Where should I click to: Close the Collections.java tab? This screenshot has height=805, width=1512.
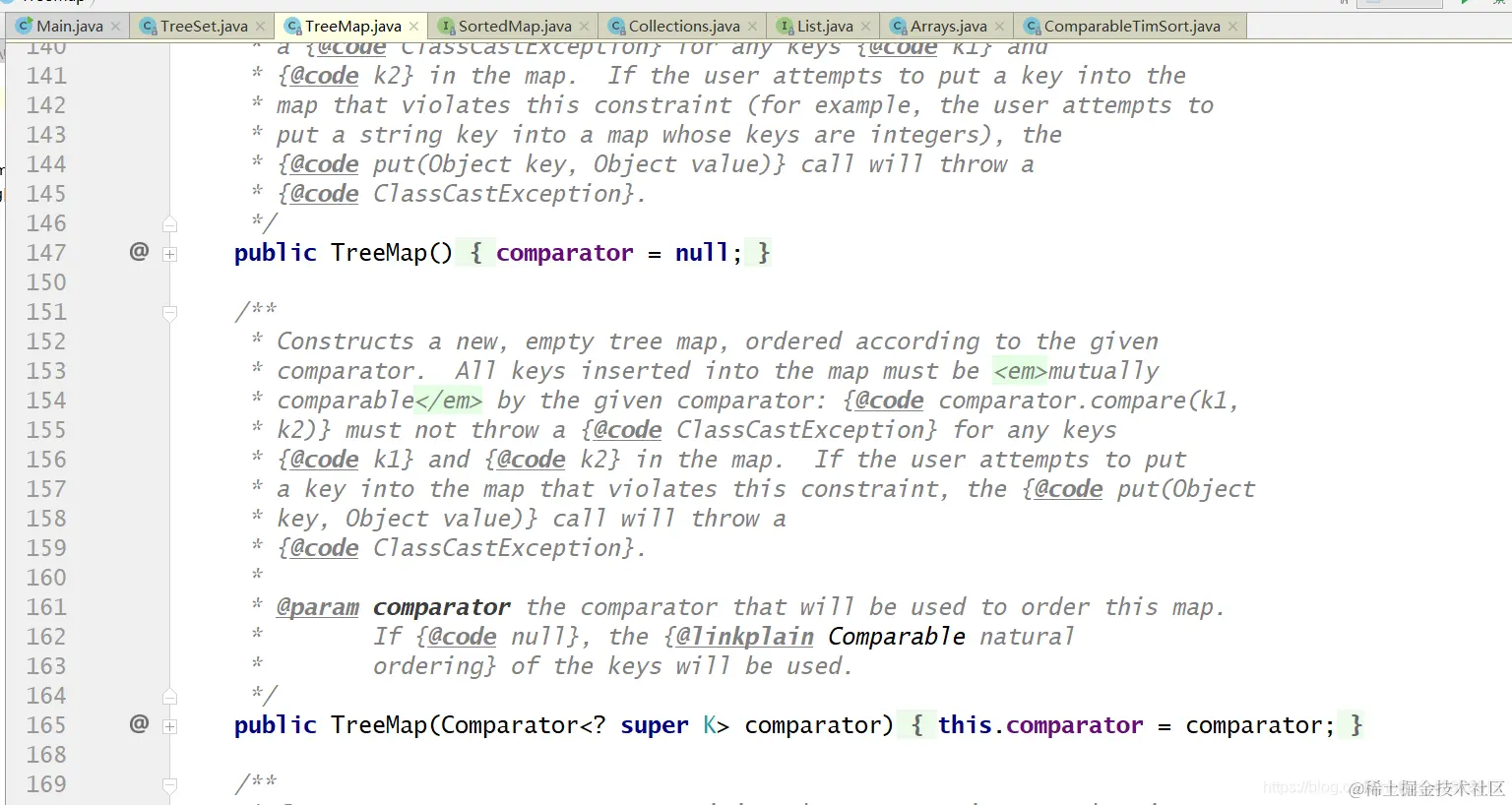(x=752, y=27)
